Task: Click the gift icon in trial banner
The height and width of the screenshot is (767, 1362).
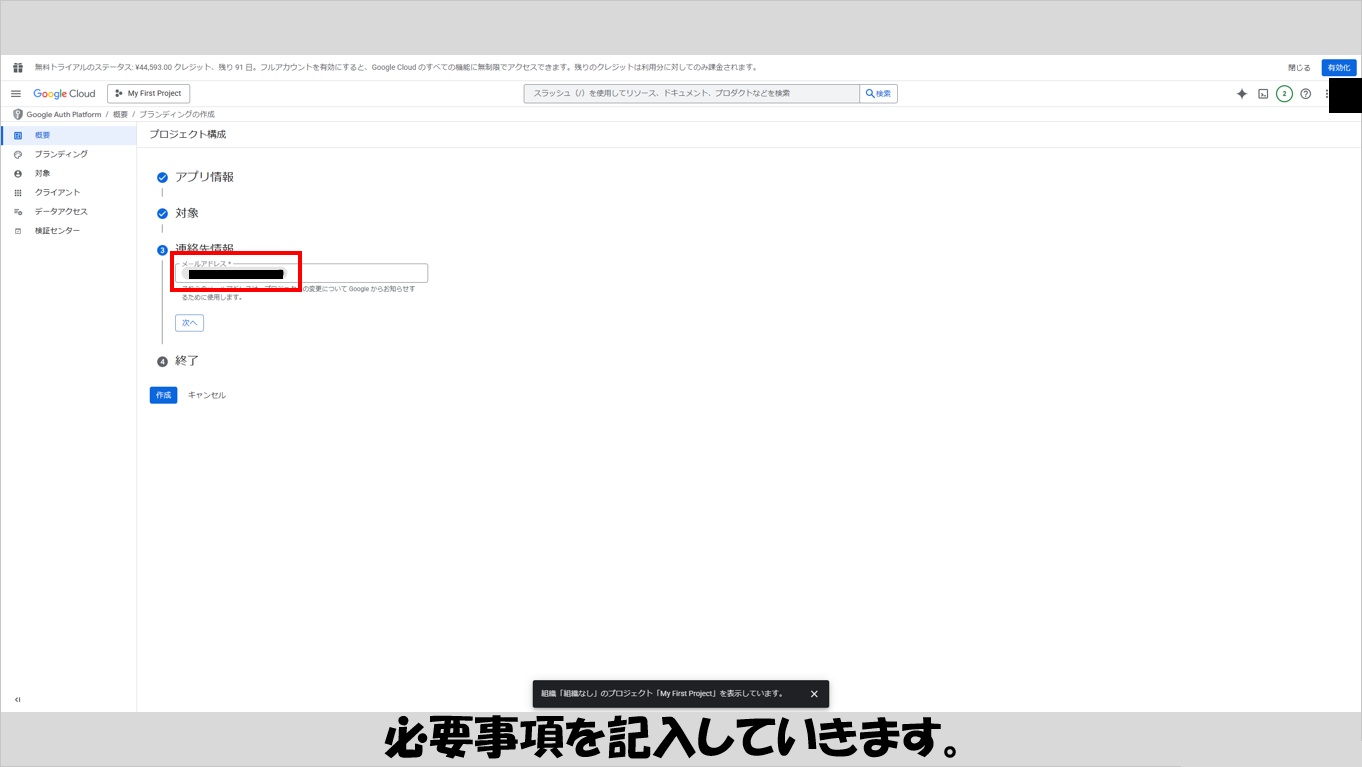Action: pos(17,68)
